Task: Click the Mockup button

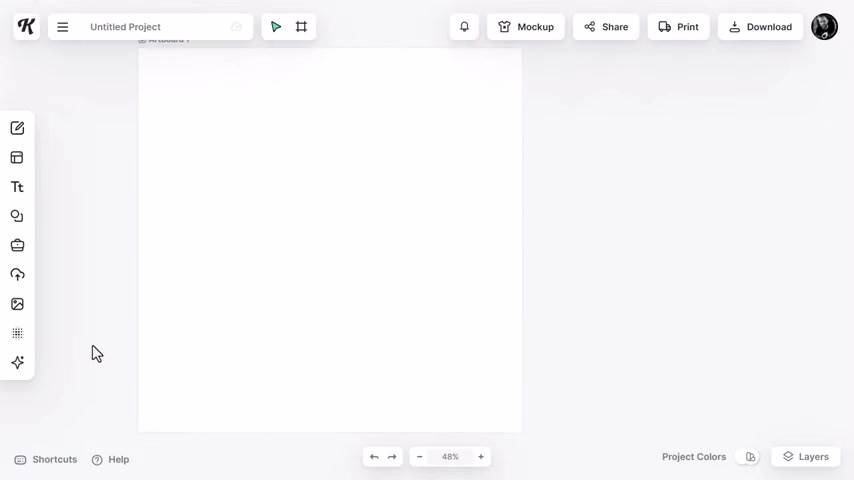Action: [526, 27]
